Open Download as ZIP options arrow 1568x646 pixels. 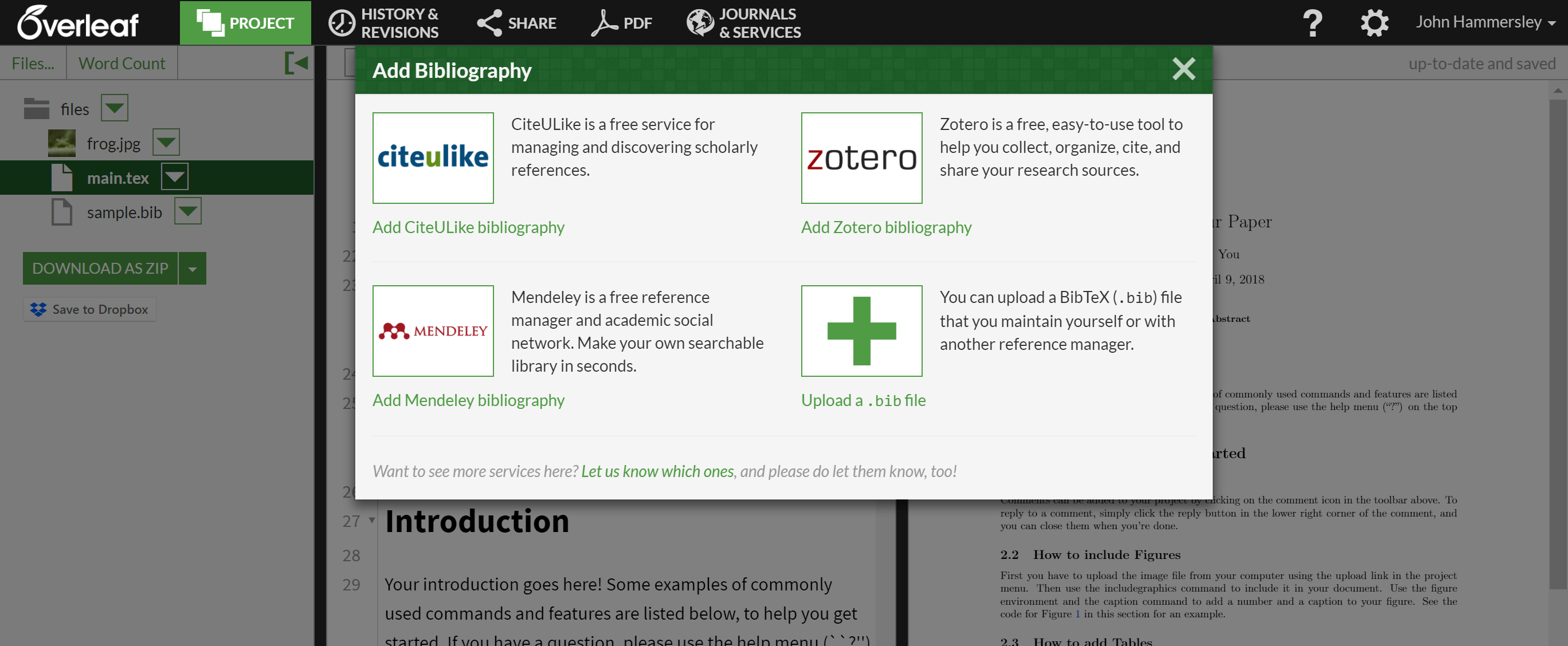click(193, 268)
